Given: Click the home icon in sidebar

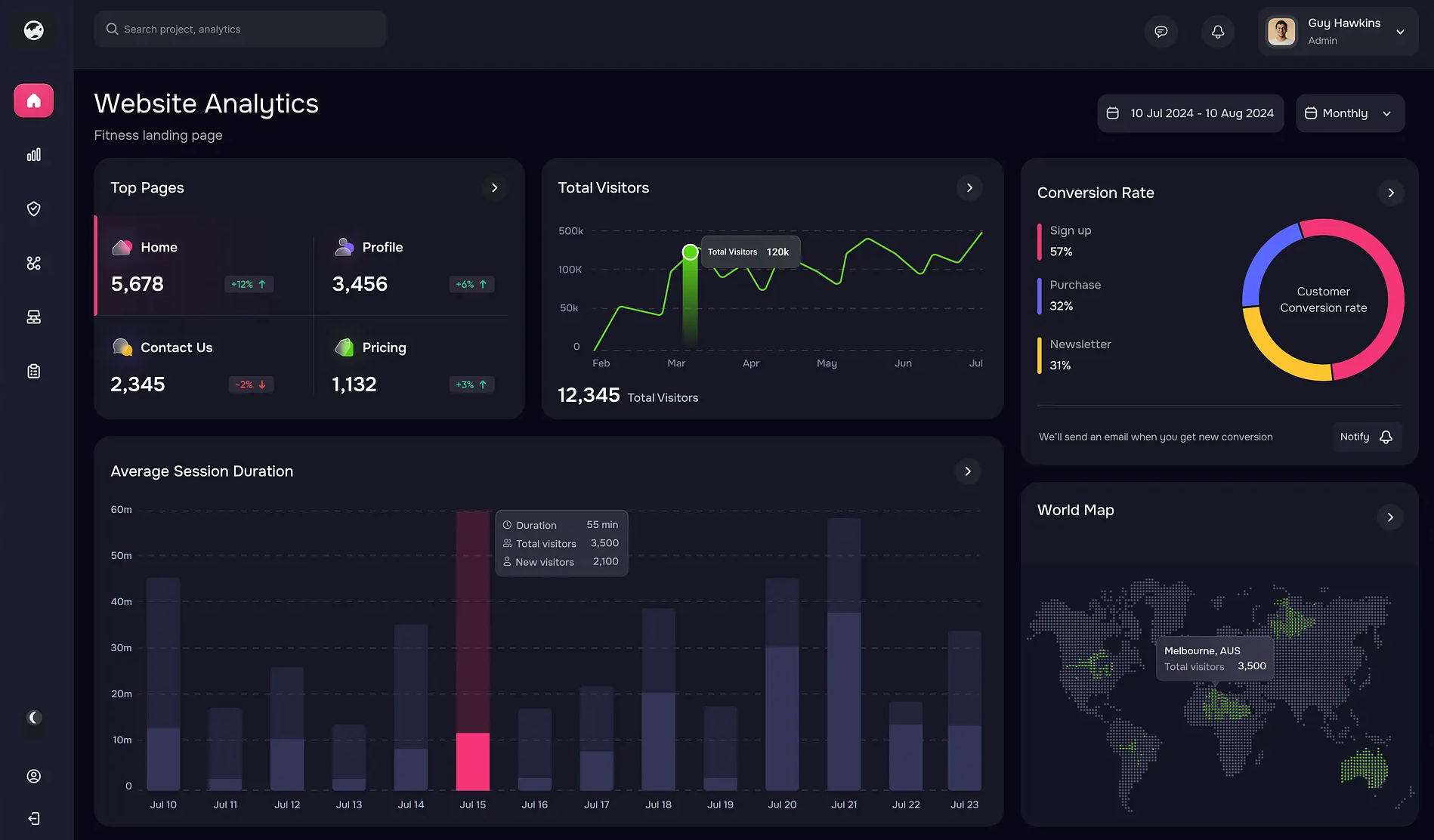Looking at the screenshot, I should pyautogui.click(x=34, y=100).
